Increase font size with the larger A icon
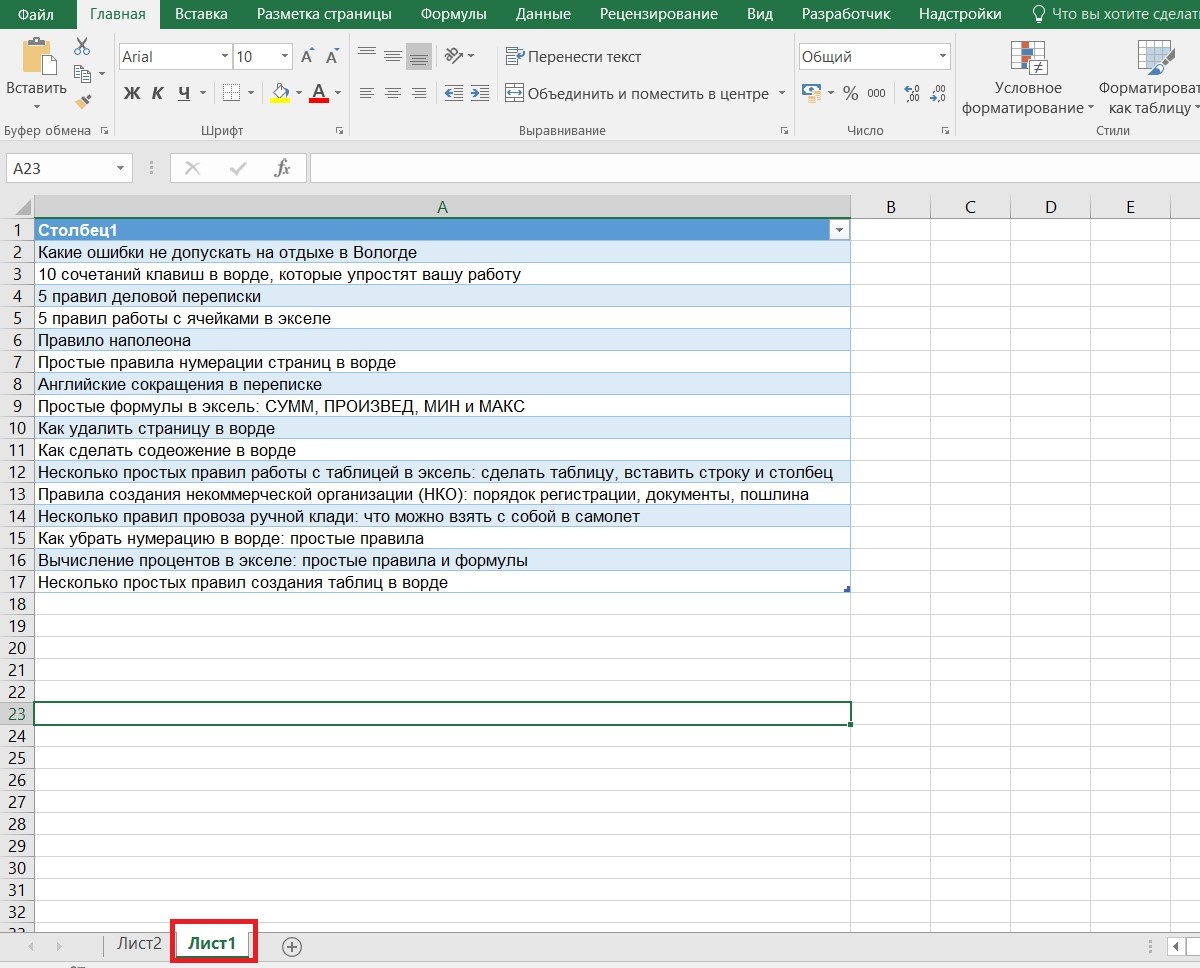 pyautogui.click(x=308, y=57)
